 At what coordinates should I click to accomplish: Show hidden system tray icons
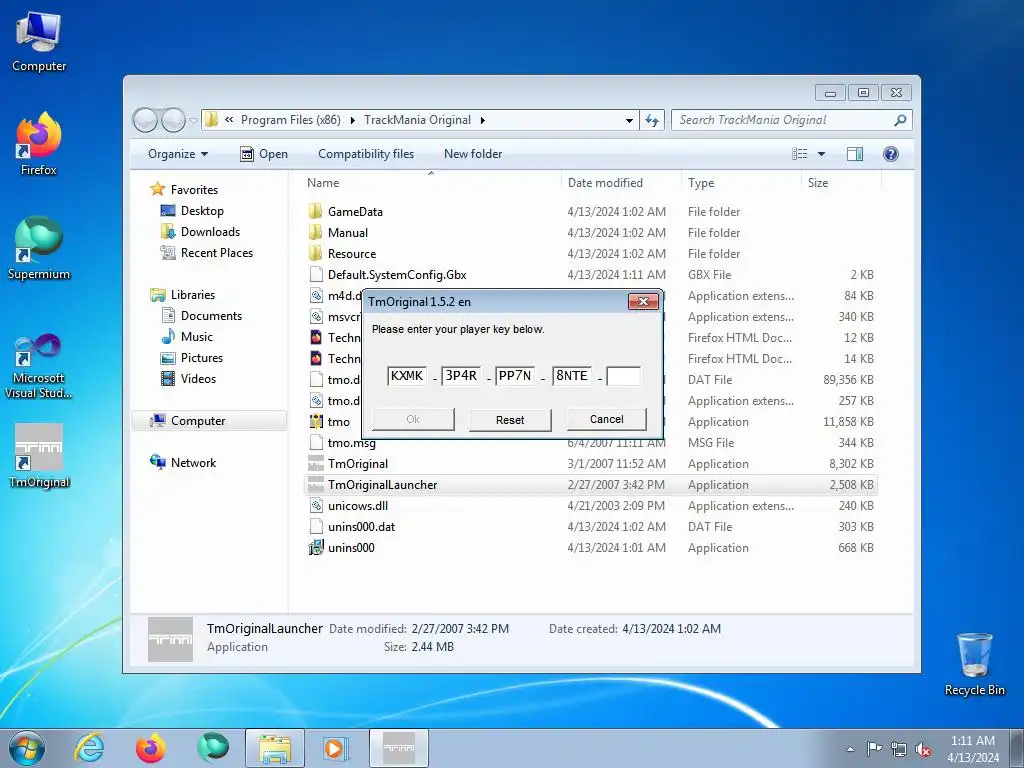click(x=850, y=749)
